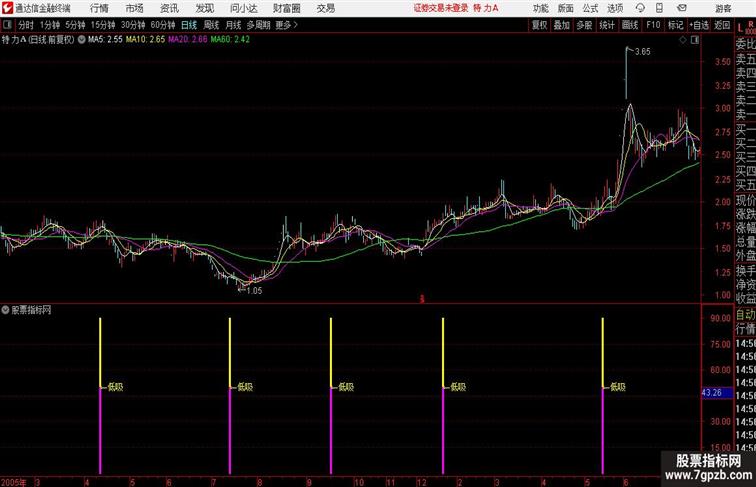Open the 版面 menu
756x487 pixels.
(566, 8)
